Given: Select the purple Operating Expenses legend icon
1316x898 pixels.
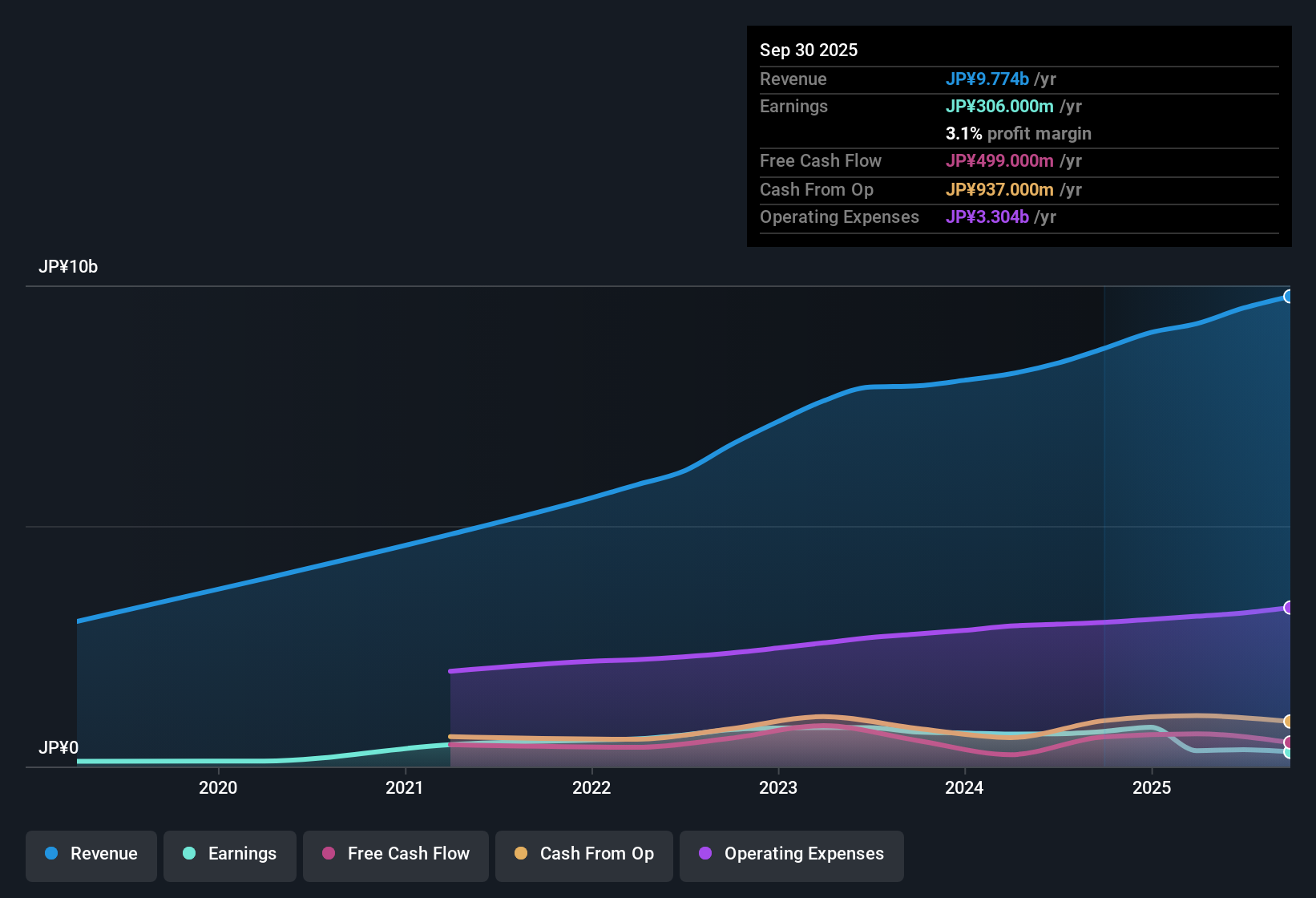Looking at the screenshot, I should tap(704, 854).
